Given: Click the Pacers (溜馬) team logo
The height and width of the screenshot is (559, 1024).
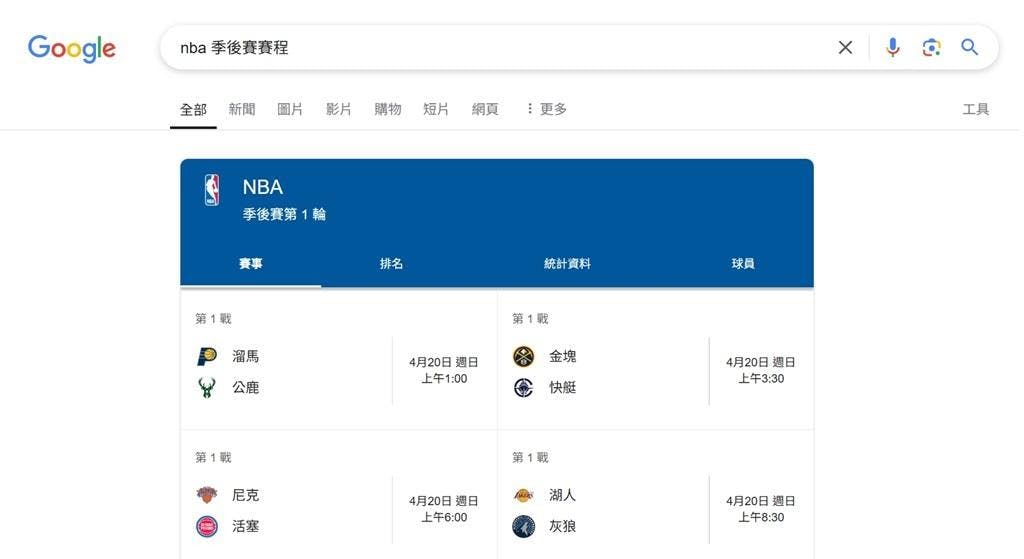Looking at the screenshot, I should click(x=207, y=356).
